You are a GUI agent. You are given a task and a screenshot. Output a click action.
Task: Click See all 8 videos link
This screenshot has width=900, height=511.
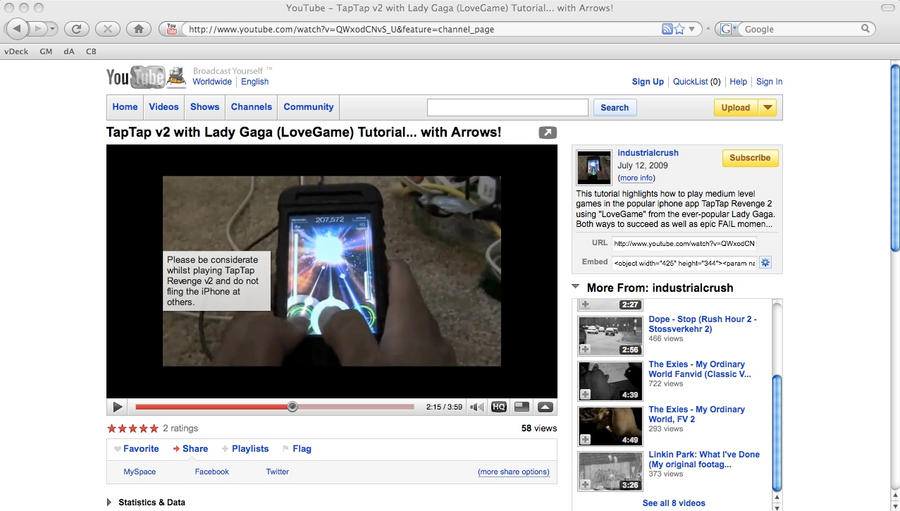click(x=674, y=503)
